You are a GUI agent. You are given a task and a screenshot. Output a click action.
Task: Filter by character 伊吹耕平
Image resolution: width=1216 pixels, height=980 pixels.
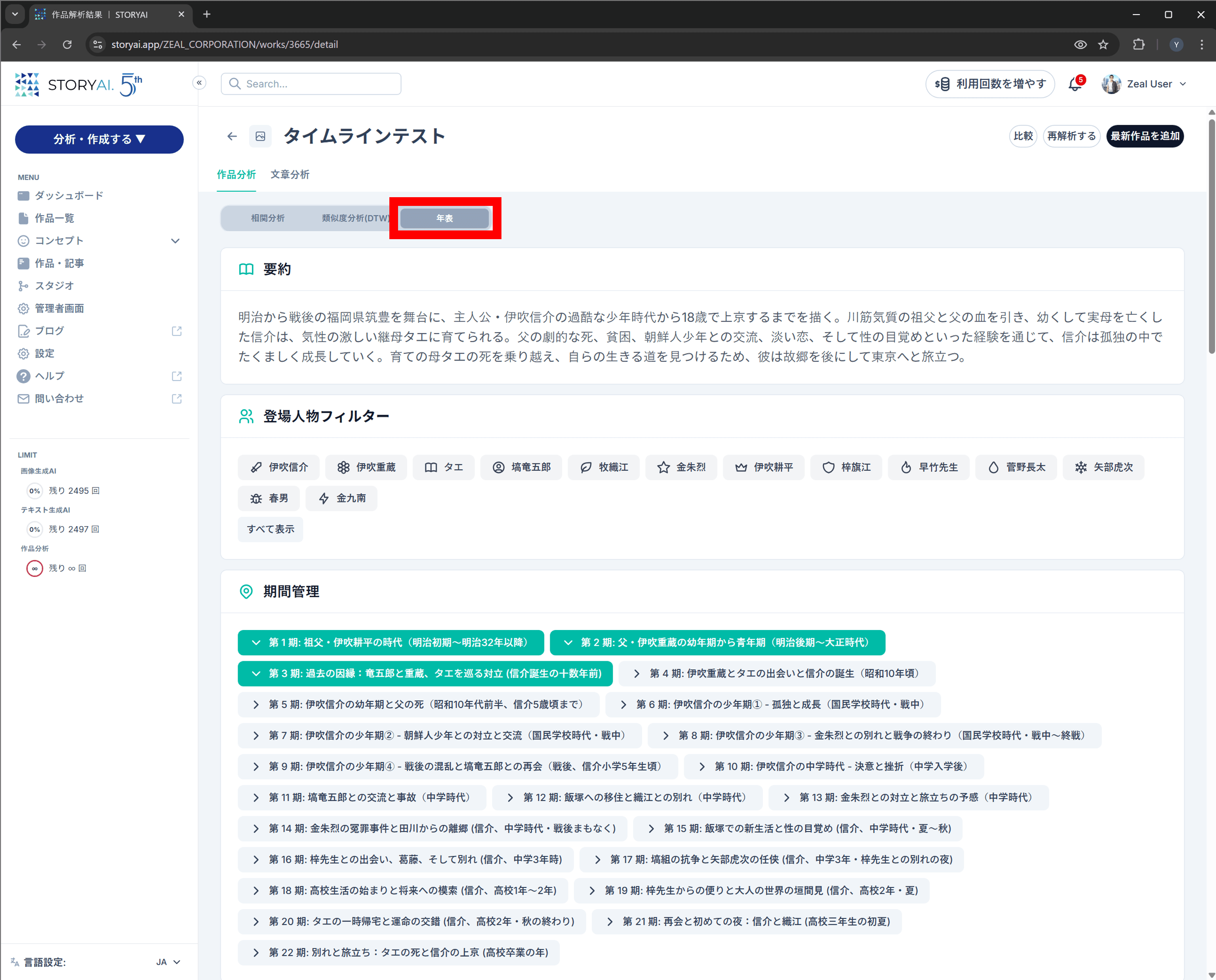pyautogui.click(x=764, y=467)
